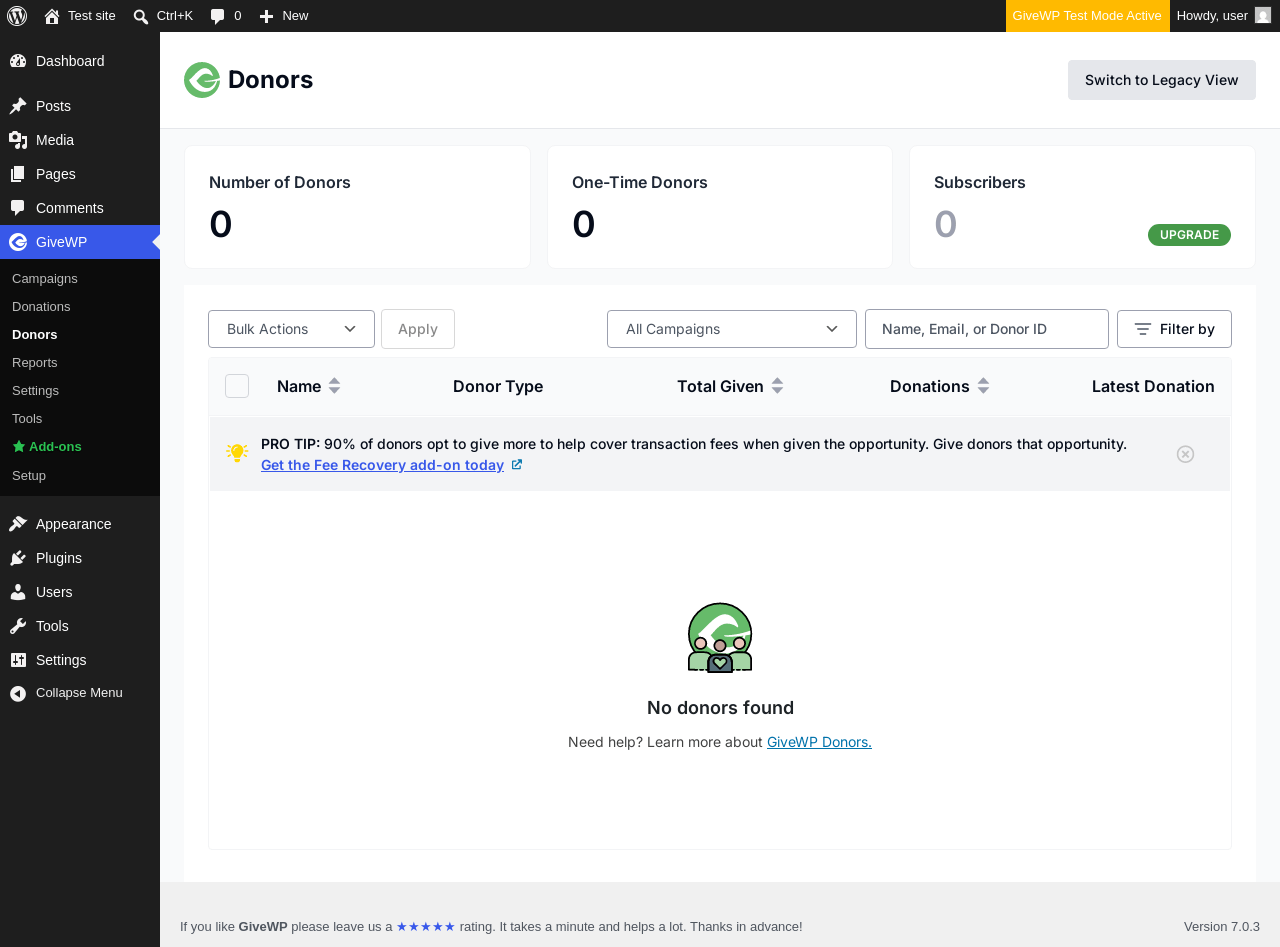Focus the Name, Email, or Donor ID field
The width and height of the screenshot is (1280, 947).
point(987,329)
